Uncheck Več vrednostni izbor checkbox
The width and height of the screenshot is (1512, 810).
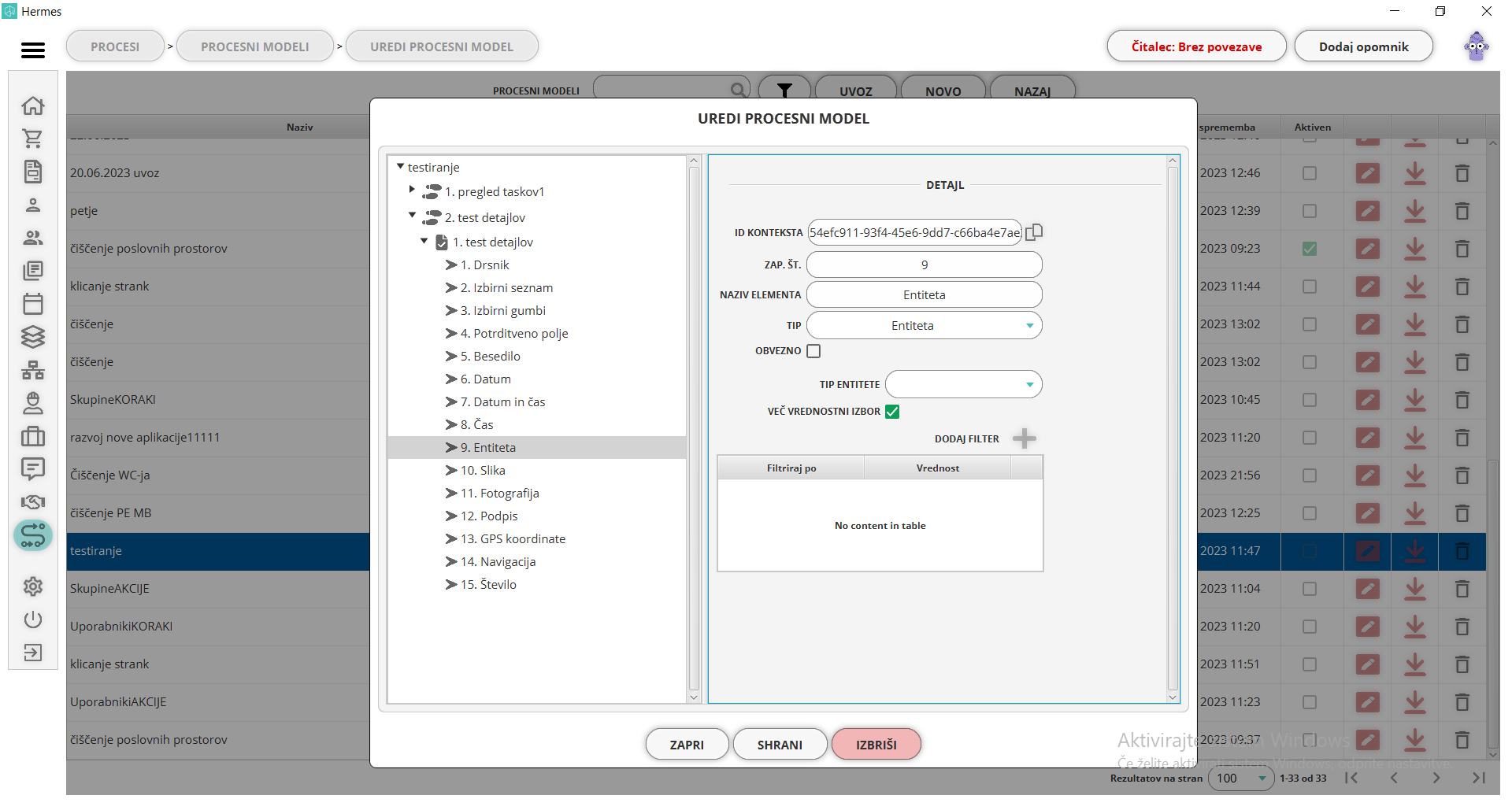point(892,412)
